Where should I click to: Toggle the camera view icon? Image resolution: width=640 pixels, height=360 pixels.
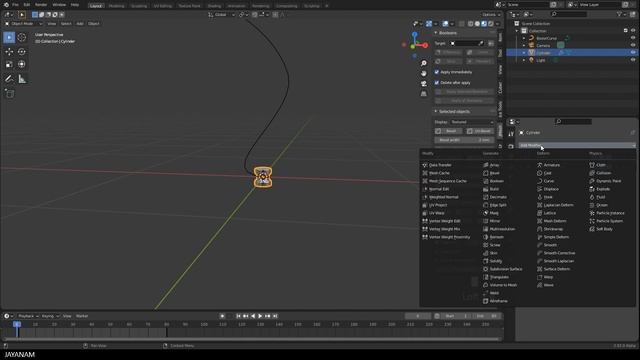pos(424,83)
